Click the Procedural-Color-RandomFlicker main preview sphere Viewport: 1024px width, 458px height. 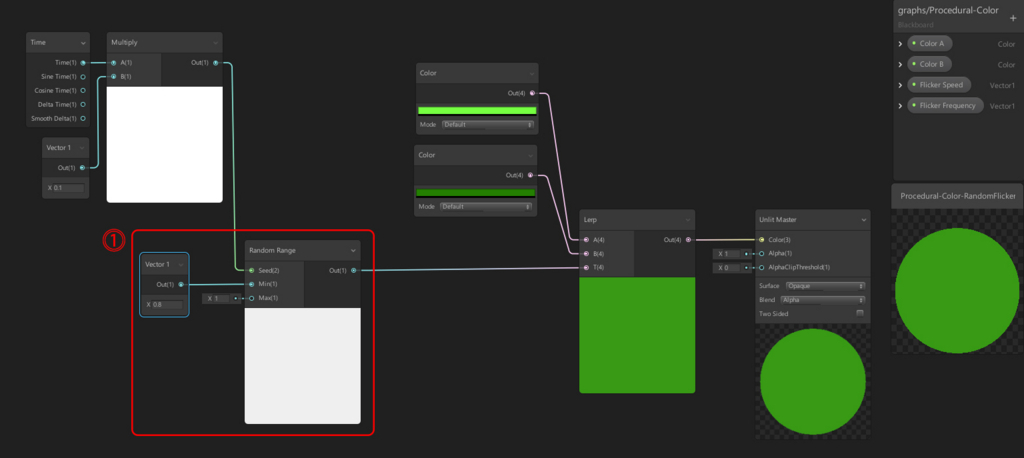coord(957,290)
